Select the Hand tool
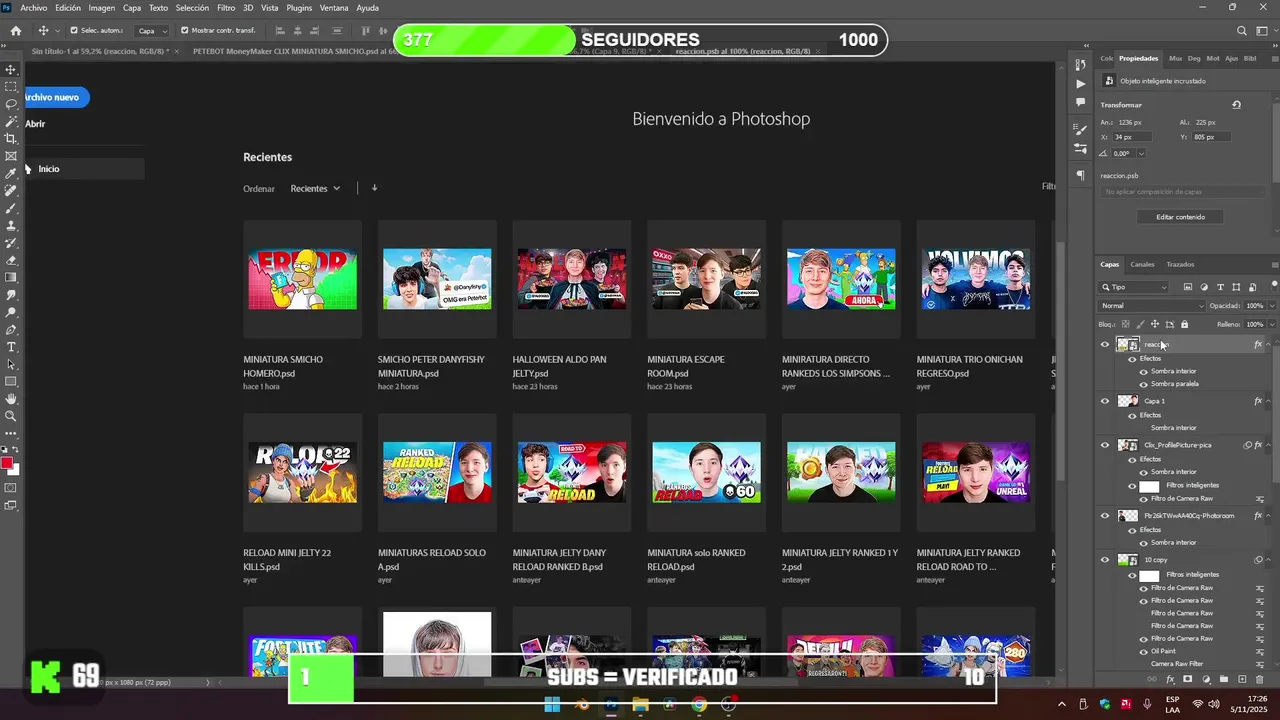Image resolution: width=1280 pixels, height=720 pixels. tap(11, 398)
